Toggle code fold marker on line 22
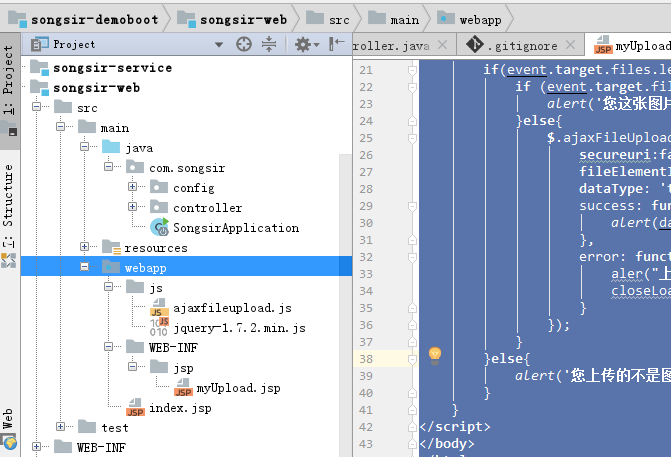Screen dimensions: 671x457 (412, 87)
